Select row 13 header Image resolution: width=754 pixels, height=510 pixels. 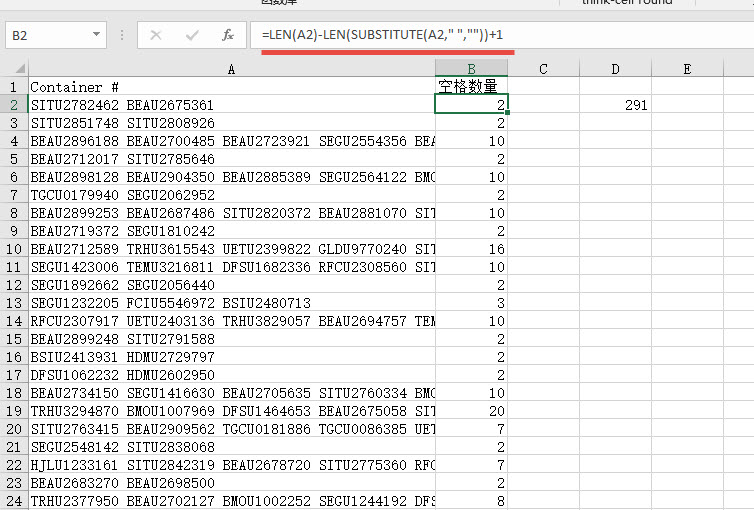pos(14,303)
